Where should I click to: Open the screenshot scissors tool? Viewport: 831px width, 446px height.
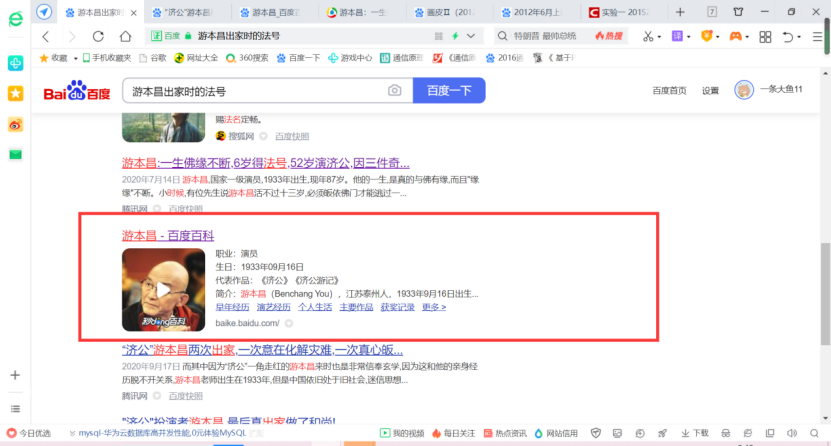pos(648,36)
